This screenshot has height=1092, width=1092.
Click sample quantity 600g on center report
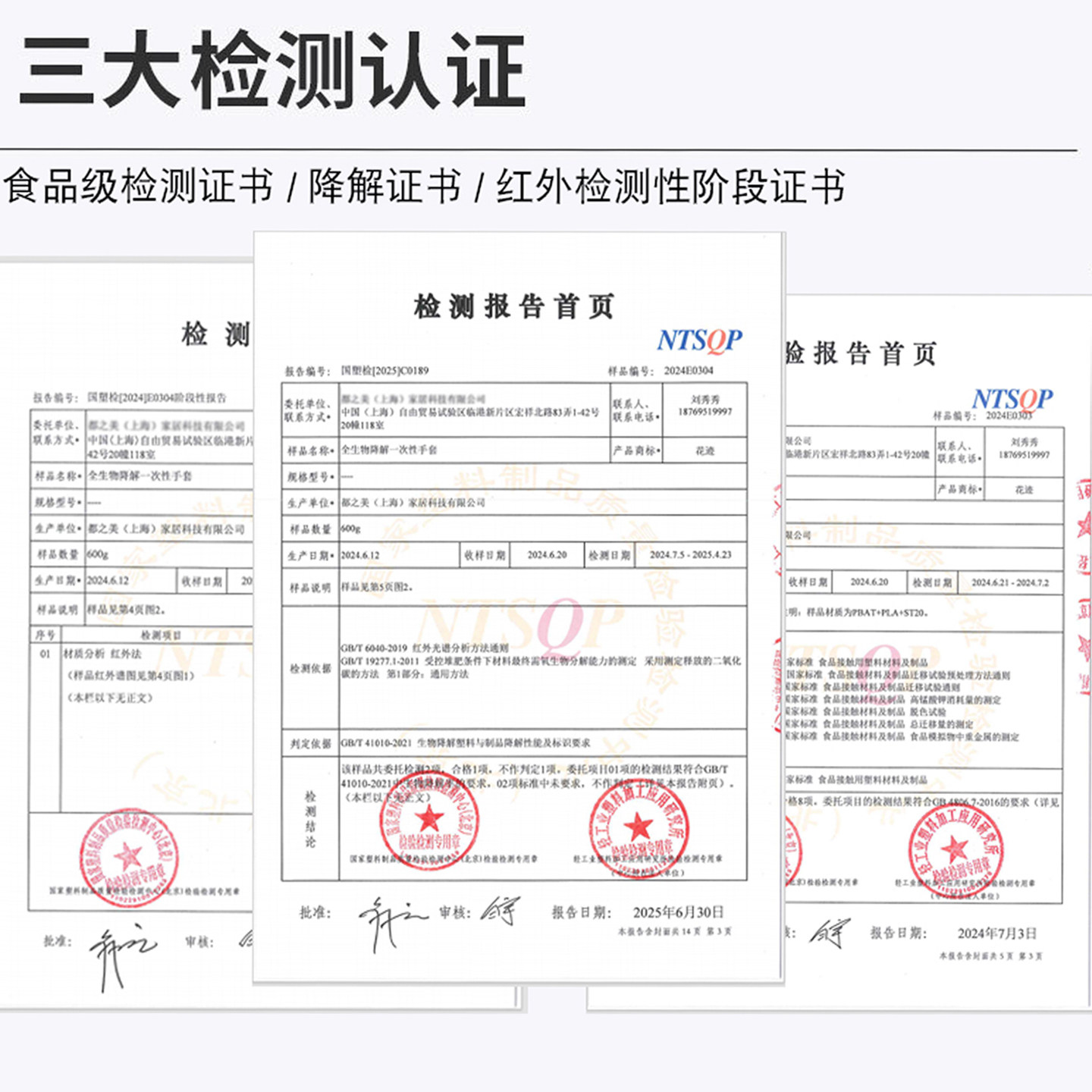pyautogui.click(x=351, y=529)
